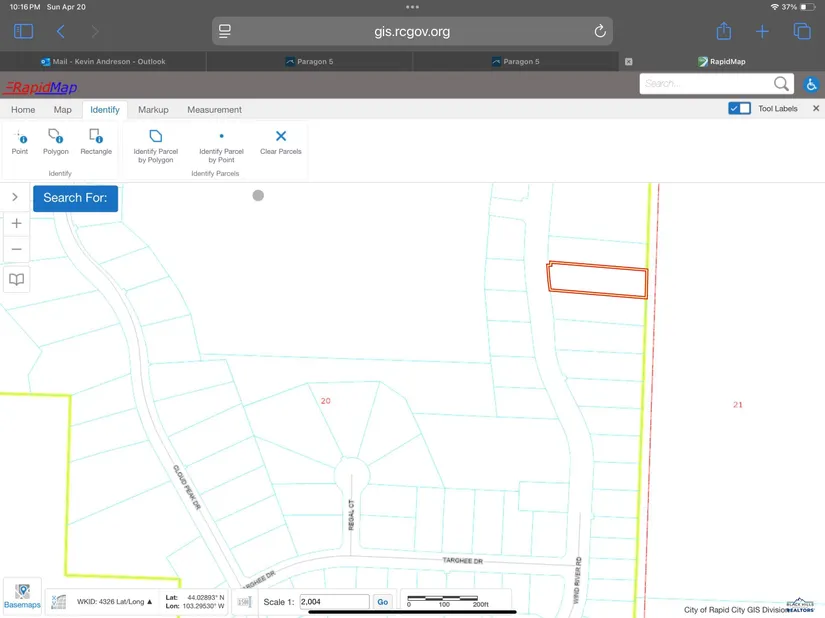Viewport: 825px width, 618px height.
Task: Expand the left side panel chevron
Action: (15, 197)
